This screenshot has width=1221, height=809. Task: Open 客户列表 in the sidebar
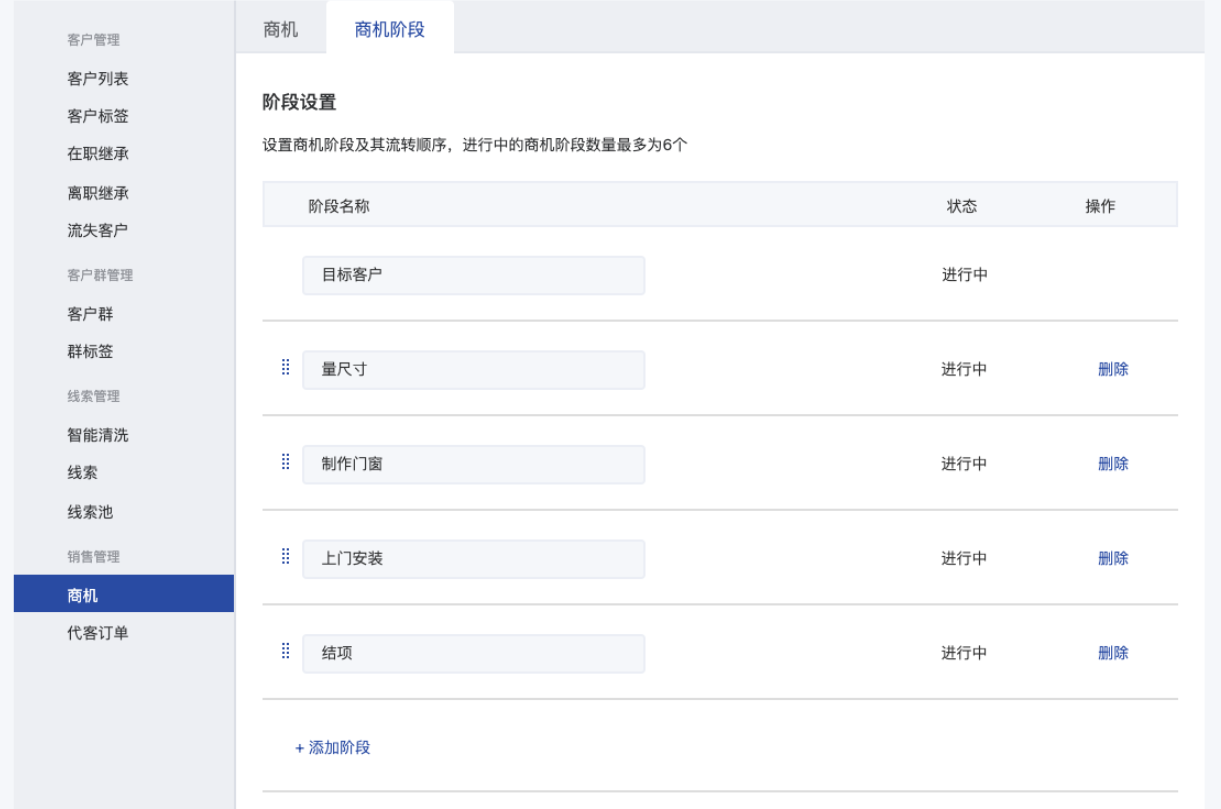pos(98,78)
